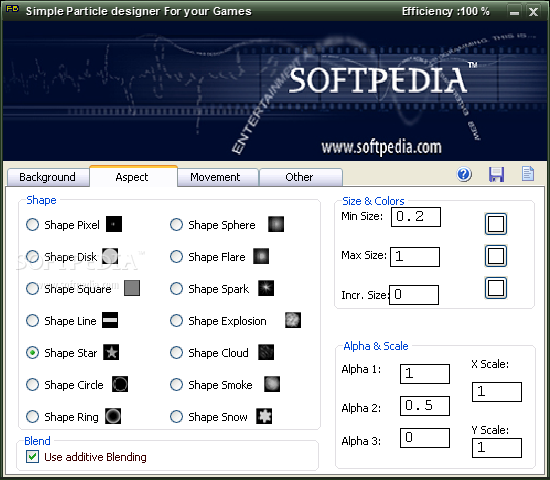
Task: Minimize the Particle designer window
Action: 514,12
